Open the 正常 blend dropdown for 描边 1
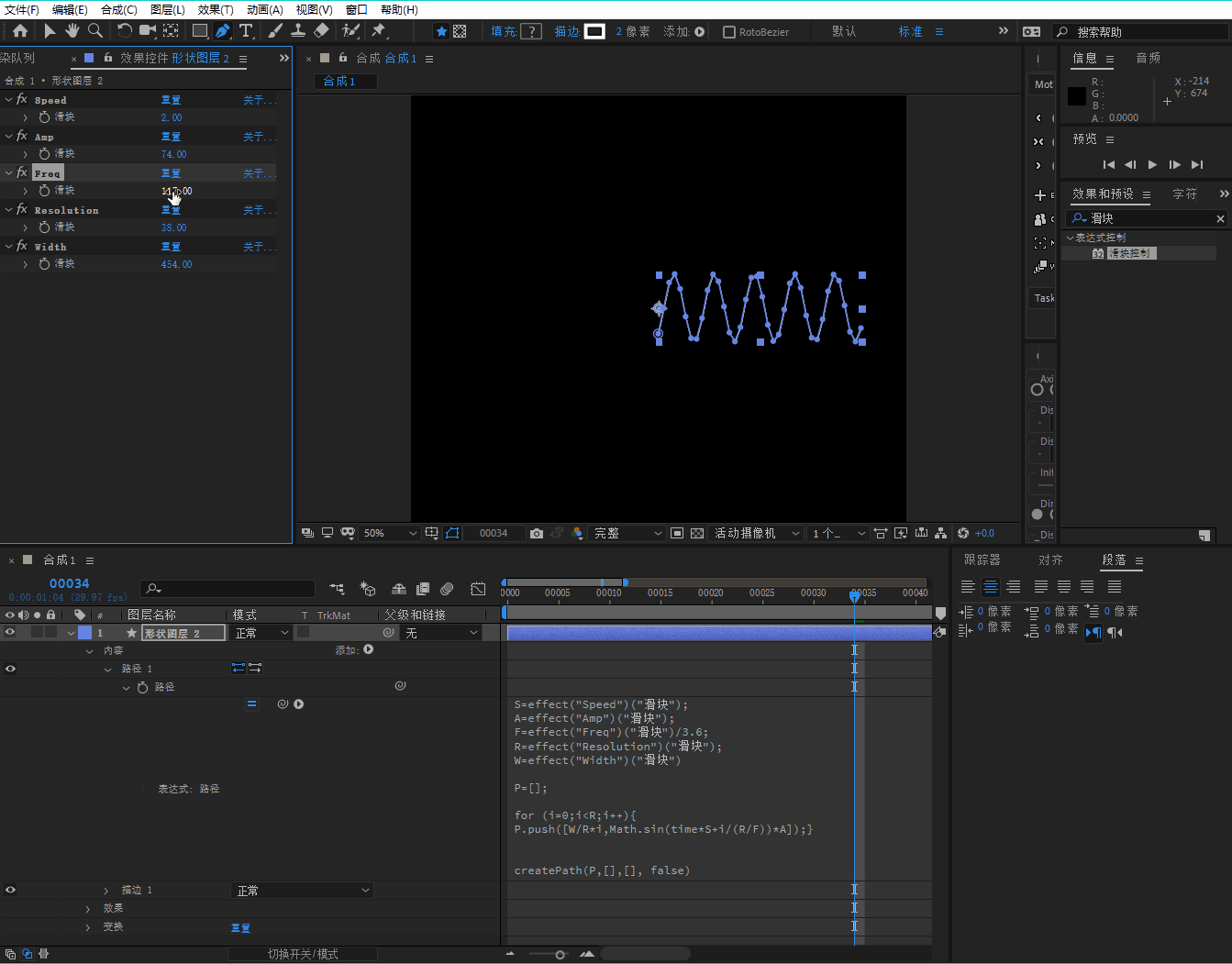1232x964 pixels. [302, 891]
